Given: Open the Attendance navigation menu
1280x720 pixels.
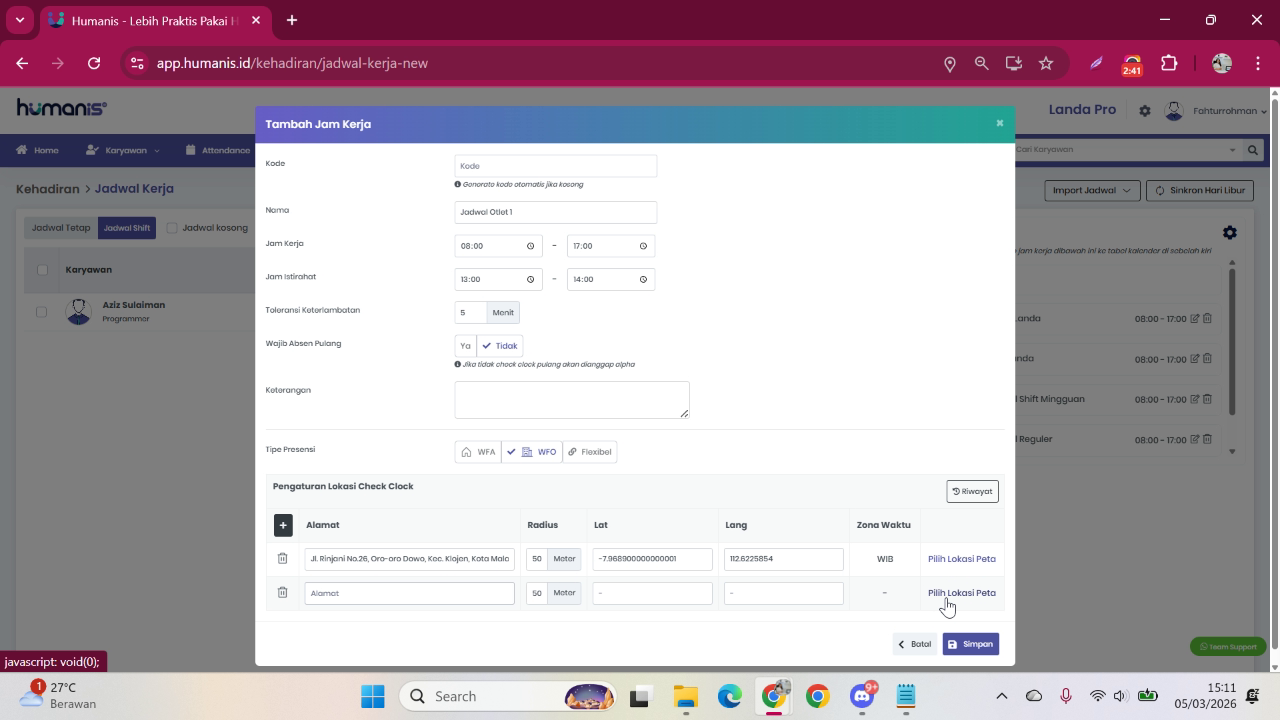Looking at the screenshot, I should (x=218, y=150).
